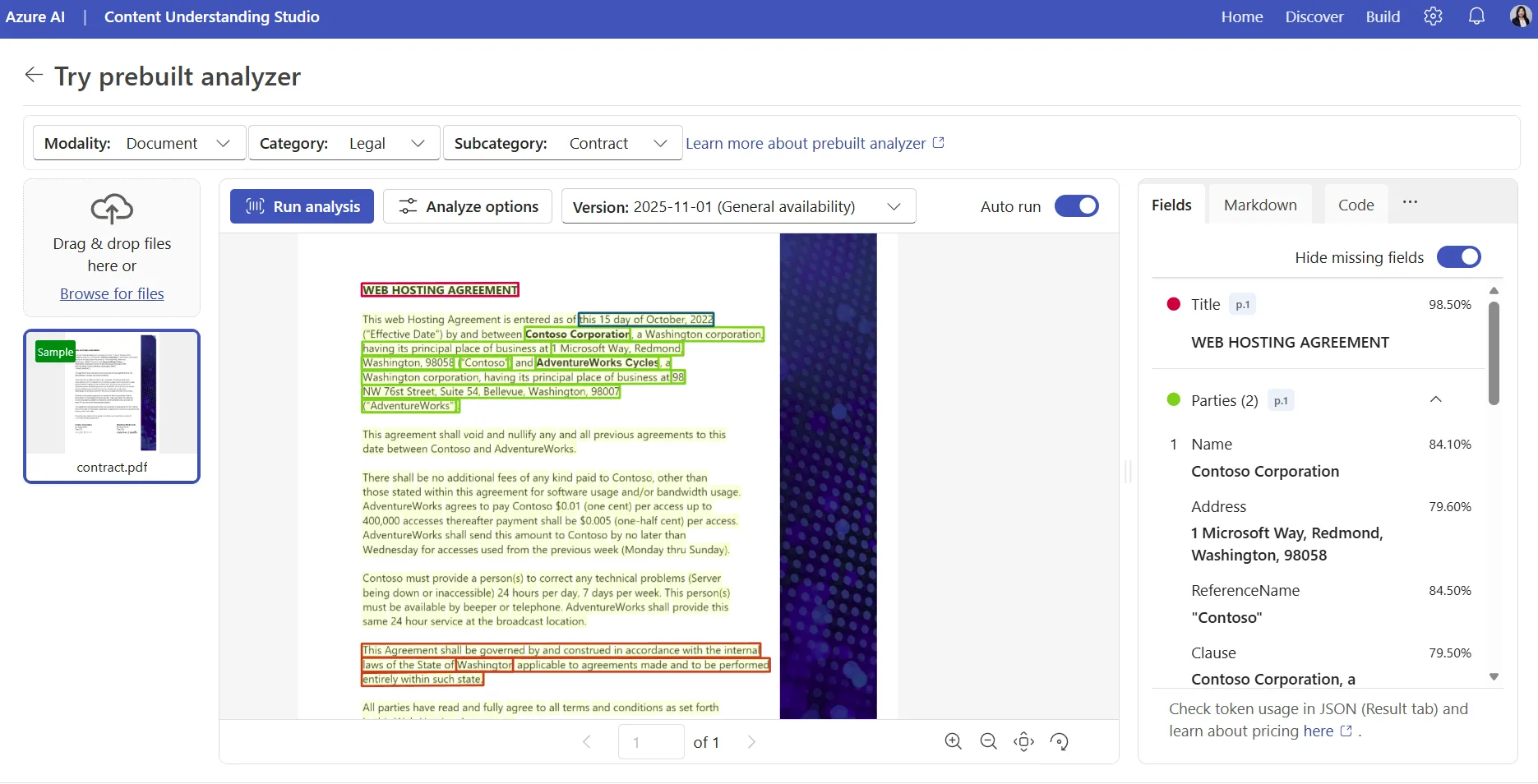Zoom out of the document
Screen dimensions: 1538x784
pyautogui.click(x=988, y=742)
